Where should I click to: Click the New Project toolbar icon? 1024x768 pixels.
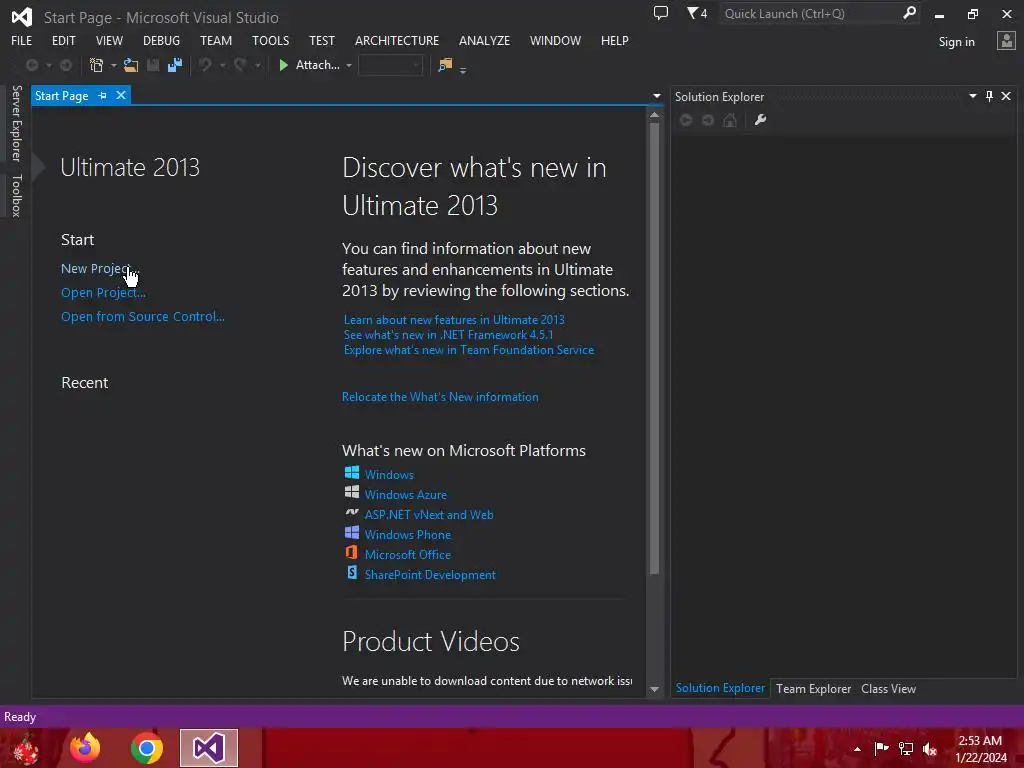coord(97,65)
